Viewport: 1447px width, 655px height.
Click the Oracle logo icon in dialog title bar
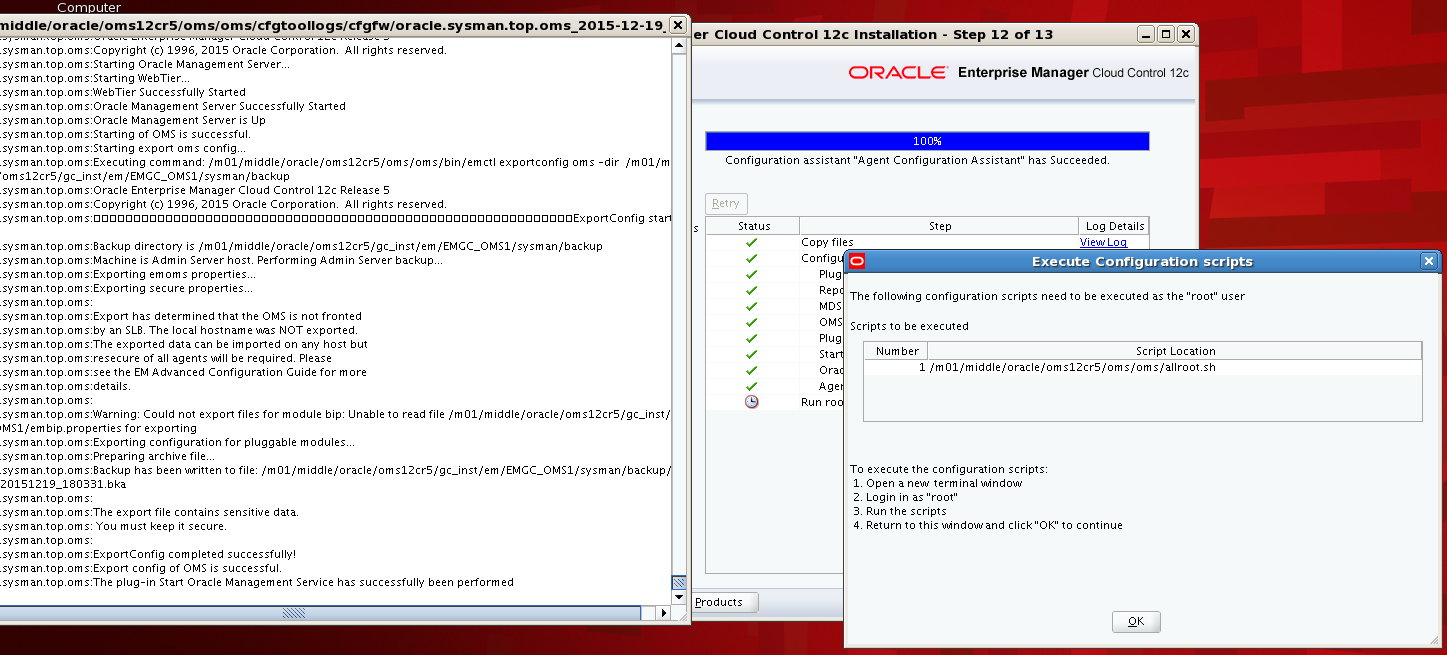(x=857, y=261)
